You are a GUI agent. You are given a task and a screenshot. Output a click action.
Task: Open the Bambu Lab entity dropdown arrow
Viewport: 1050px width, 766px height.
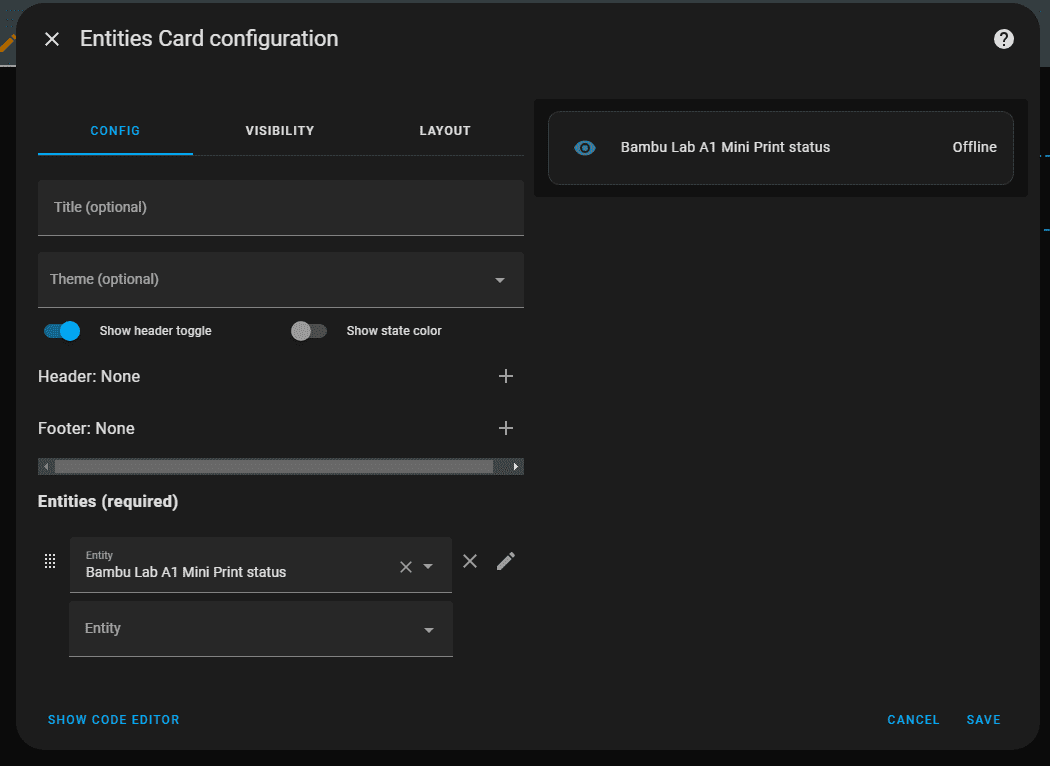click(x=430, y=566)
